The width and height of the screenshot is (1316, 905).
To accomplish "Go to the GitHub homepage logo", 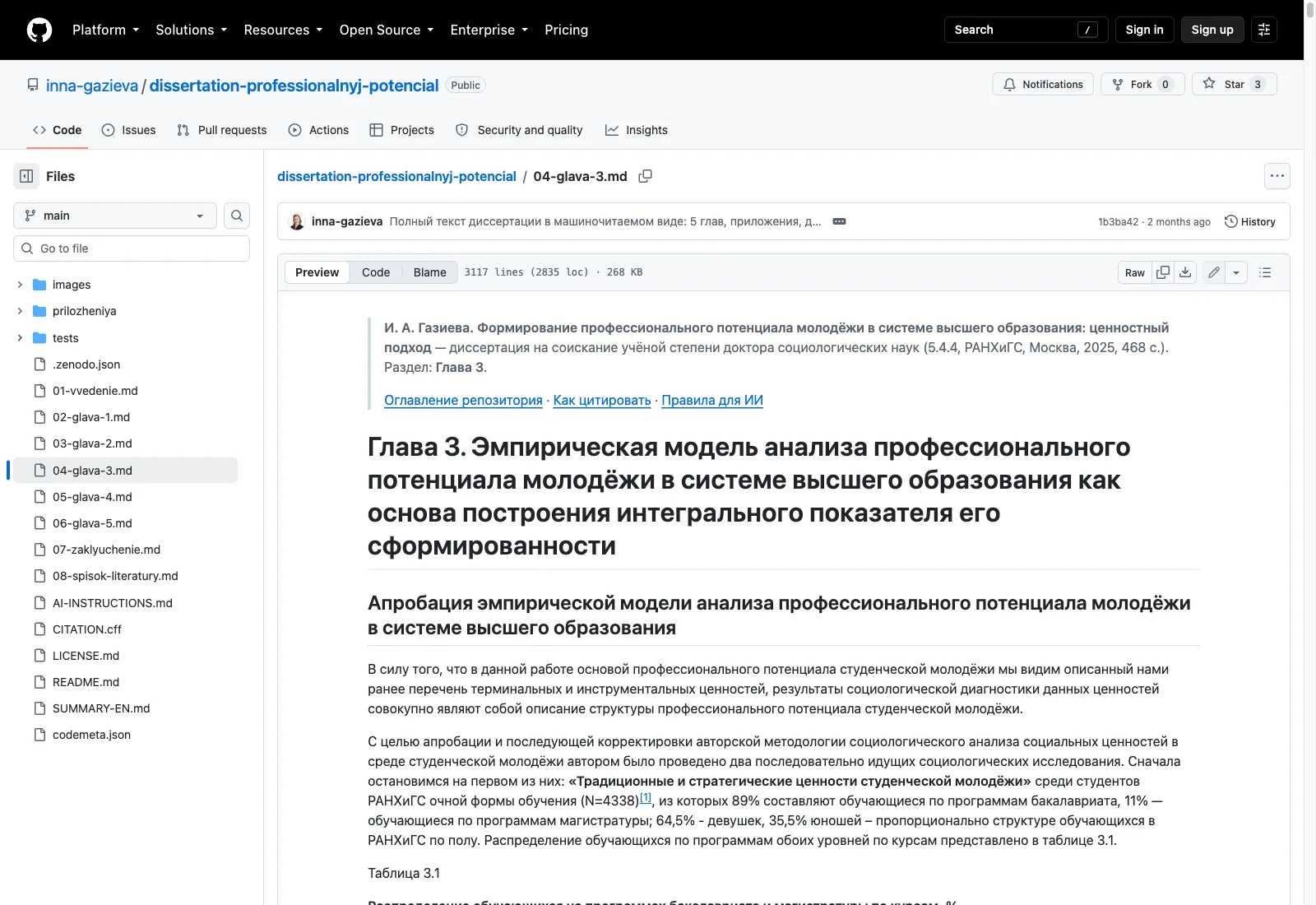I will [x=39, y=30].
